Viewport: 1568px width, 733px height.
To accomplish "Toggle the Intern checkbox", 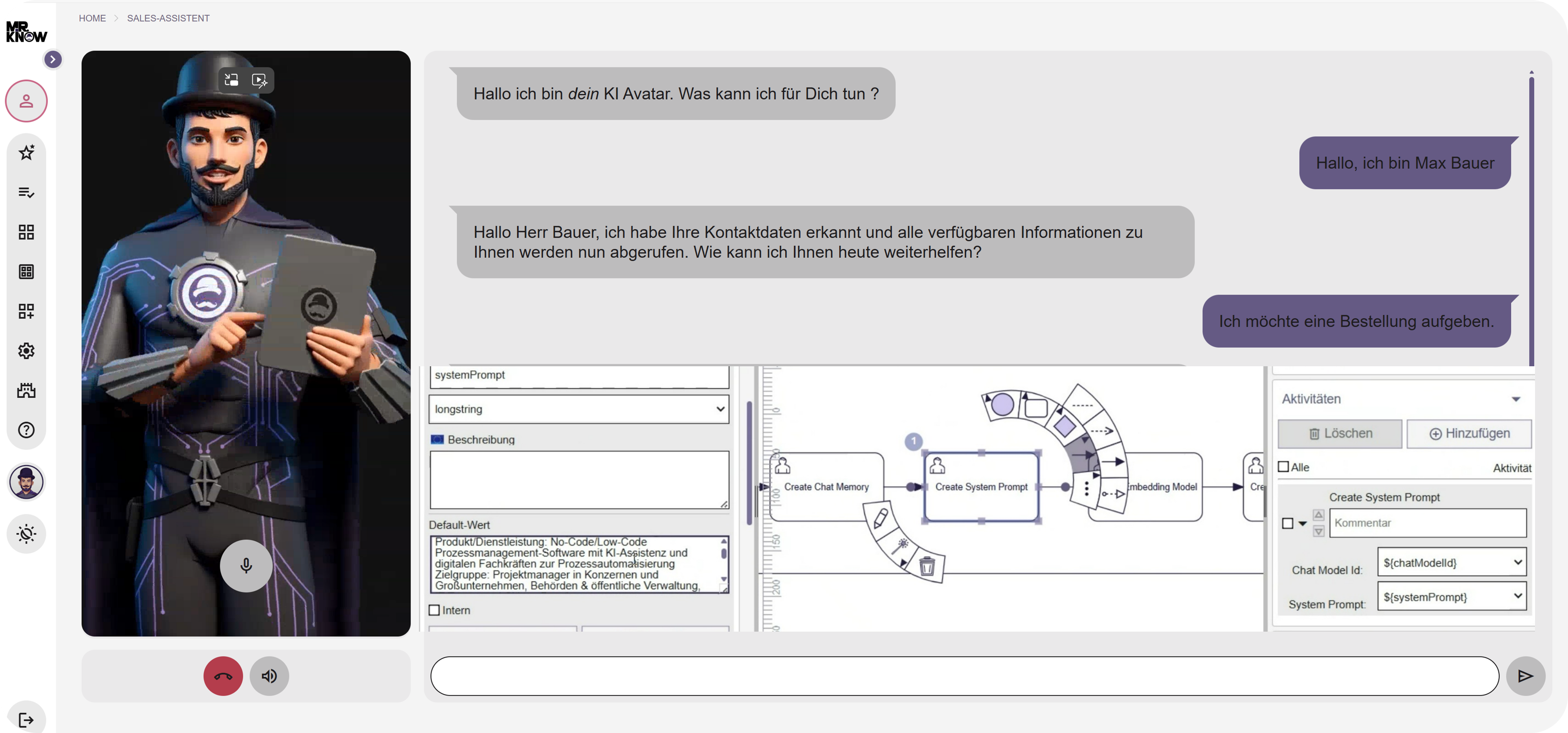I will [x=434, y=610].
